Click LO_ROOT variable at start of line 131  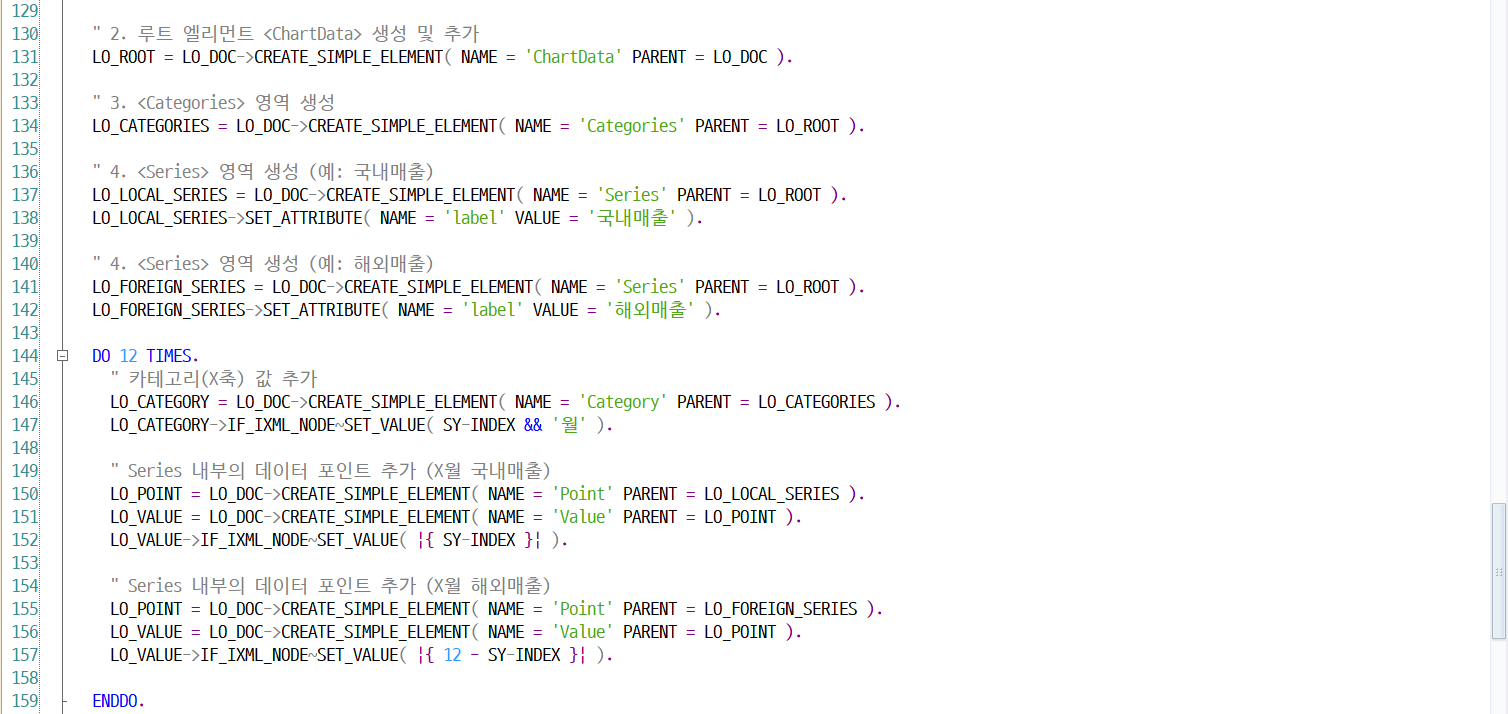click(x=123, y=57)
